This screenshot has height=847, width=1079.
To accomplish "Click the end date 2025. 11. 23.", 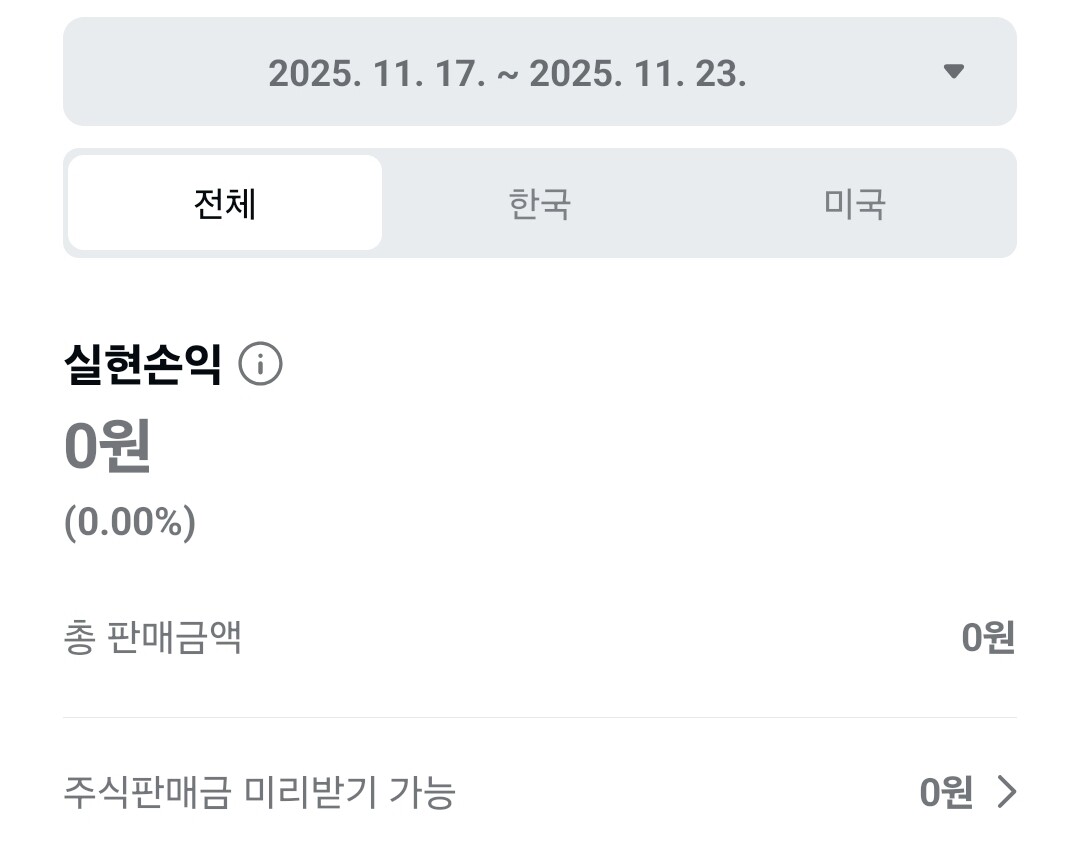I will pos(637,72).
